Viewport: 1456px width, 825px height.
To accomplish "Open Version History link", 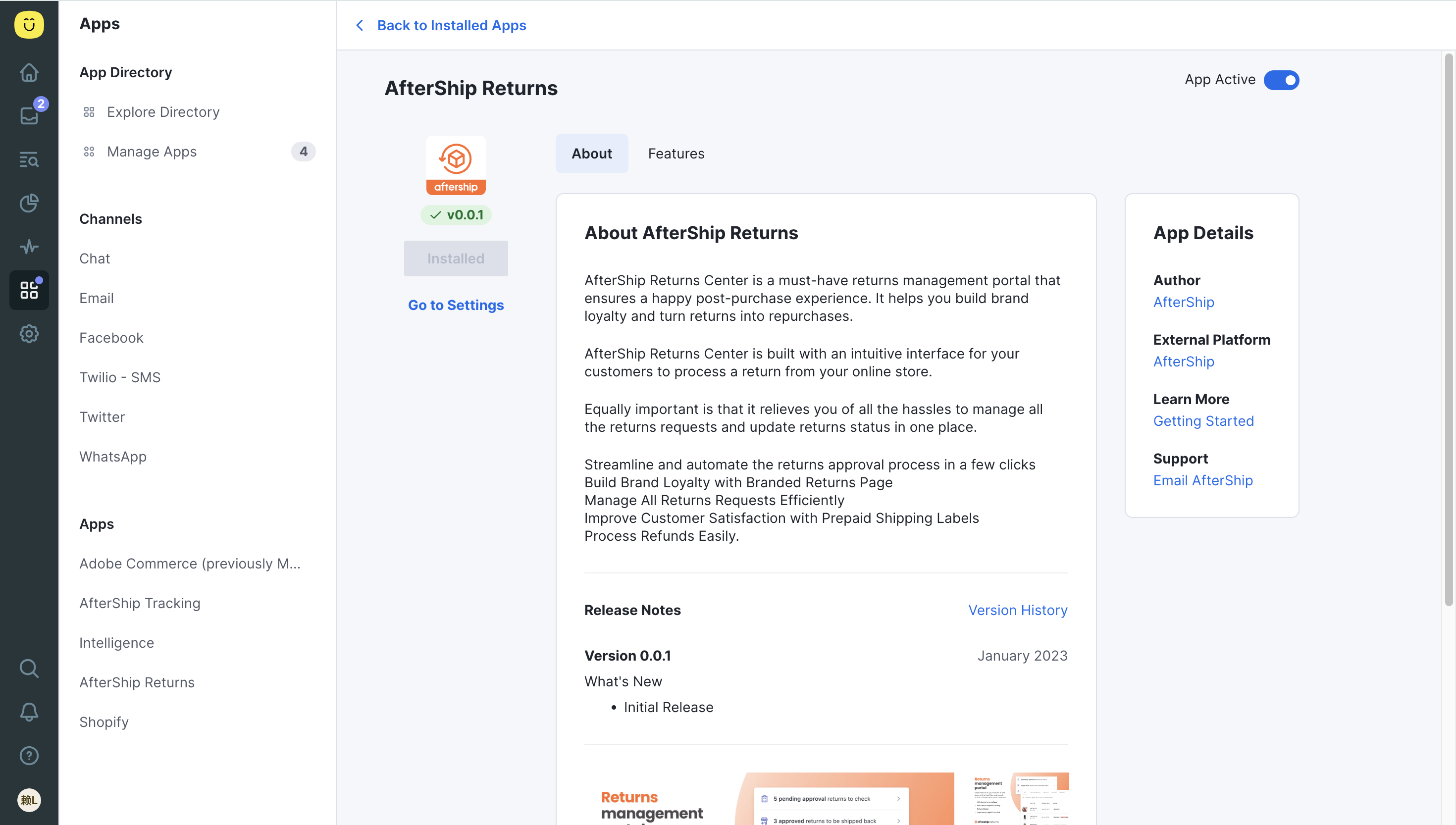I will click(x=1018, y=610).
